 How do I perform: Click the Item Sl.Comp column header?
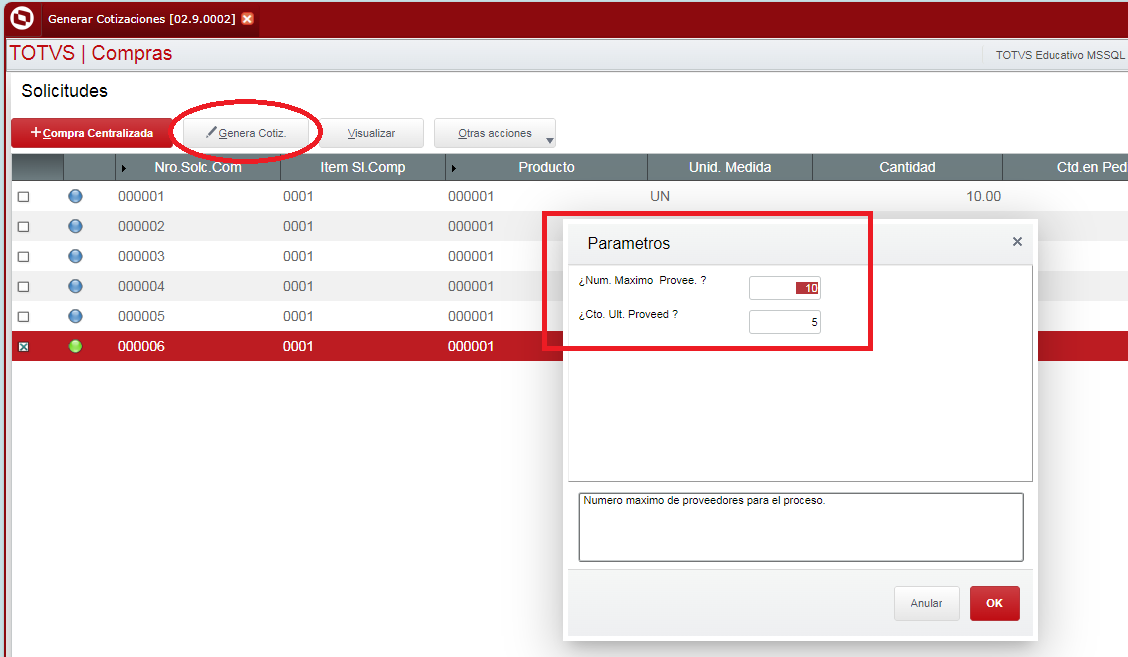click(x=363, y=167)
